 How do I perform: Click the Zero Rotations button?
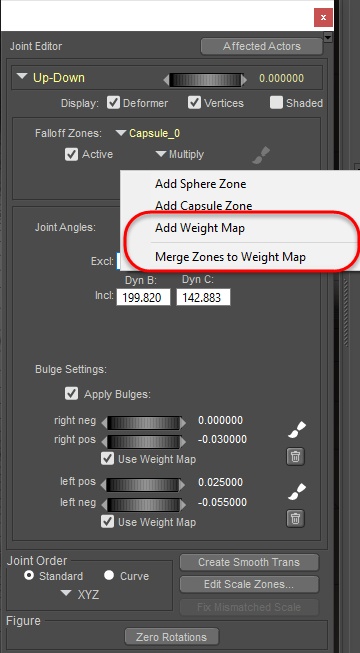click(x=171, y=637)
